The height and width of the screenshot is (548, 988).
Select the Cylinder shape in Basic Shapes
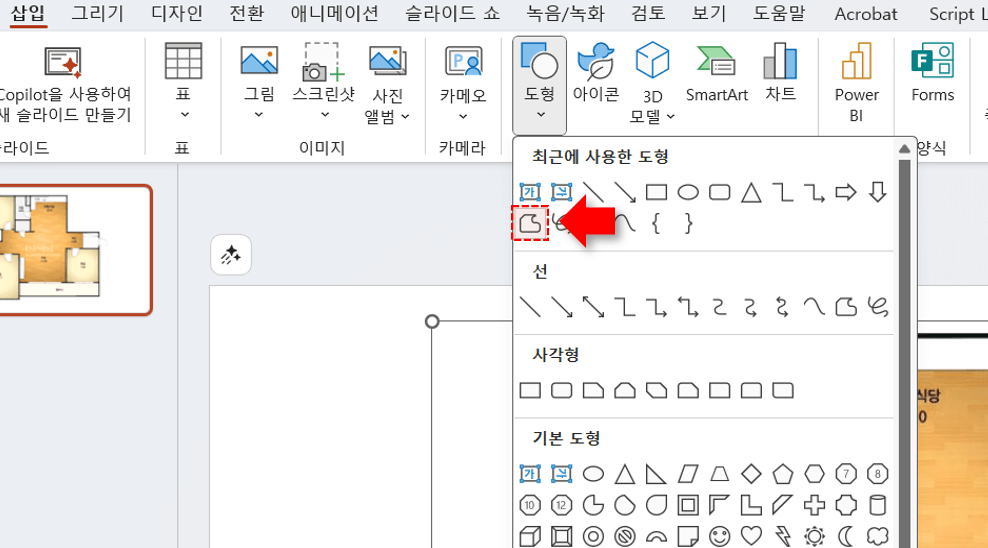coord(877,505)
